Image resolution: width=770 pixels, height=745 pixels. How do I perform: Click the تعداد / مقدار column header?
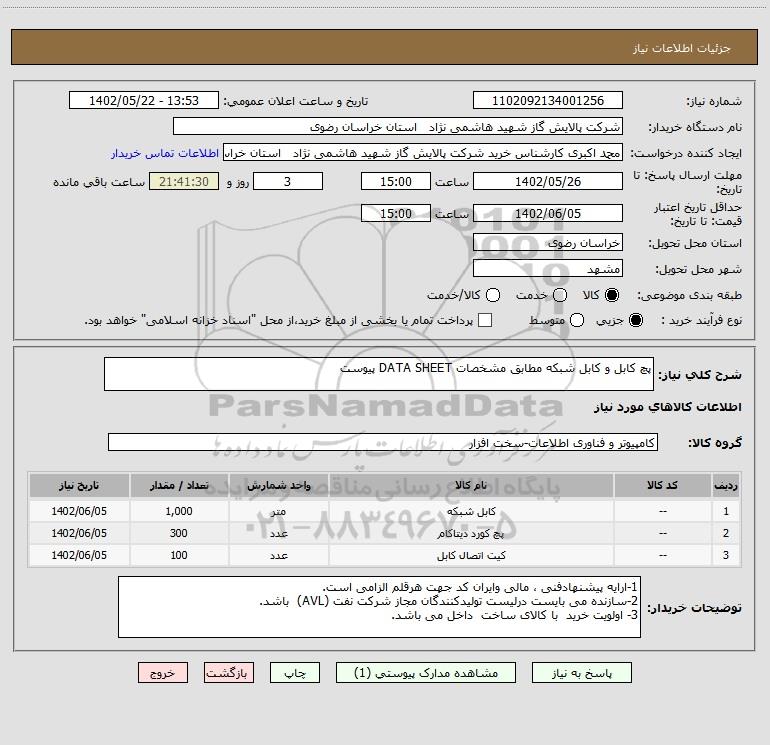[x=179, y=485]
